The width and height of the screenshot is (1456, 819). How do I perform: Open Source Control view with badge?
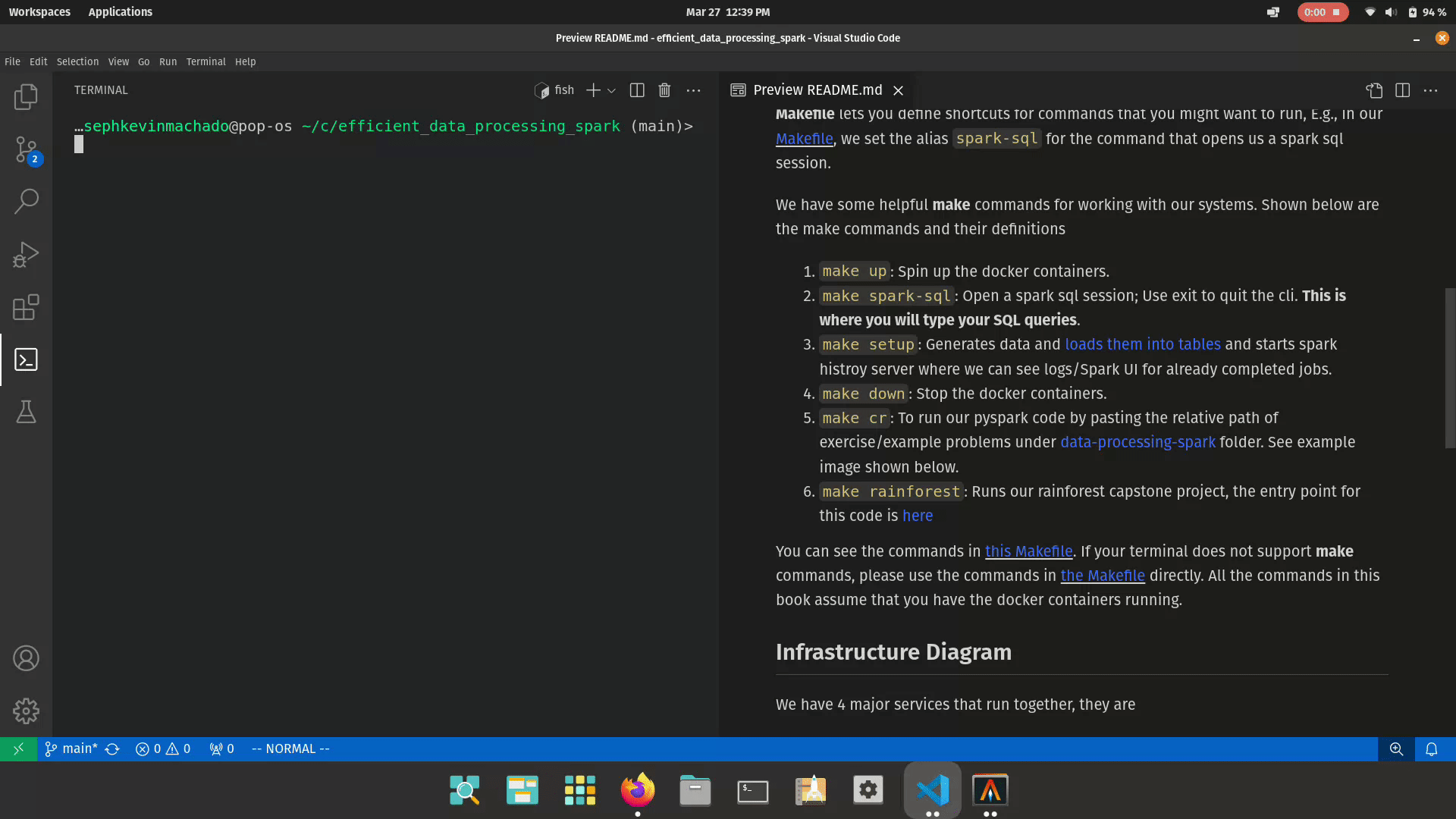coord(26,150)
